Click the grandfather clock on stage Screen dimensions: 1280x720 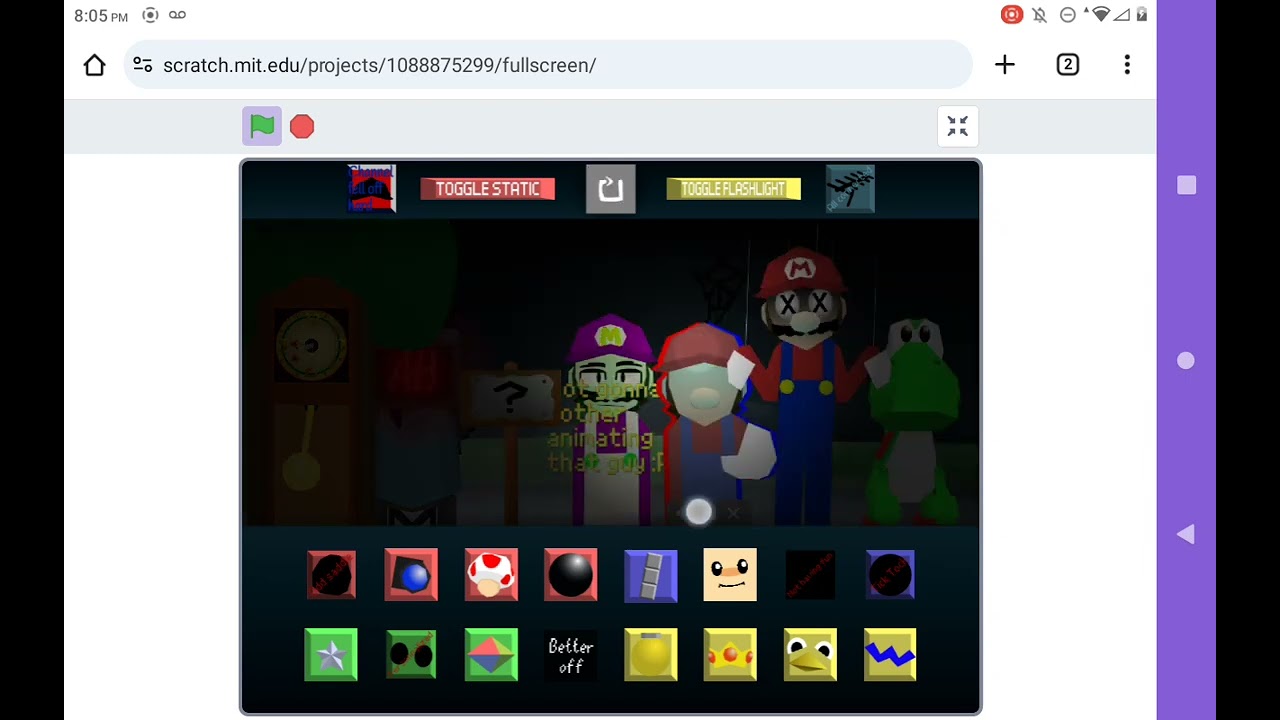[x=310, y=400]
